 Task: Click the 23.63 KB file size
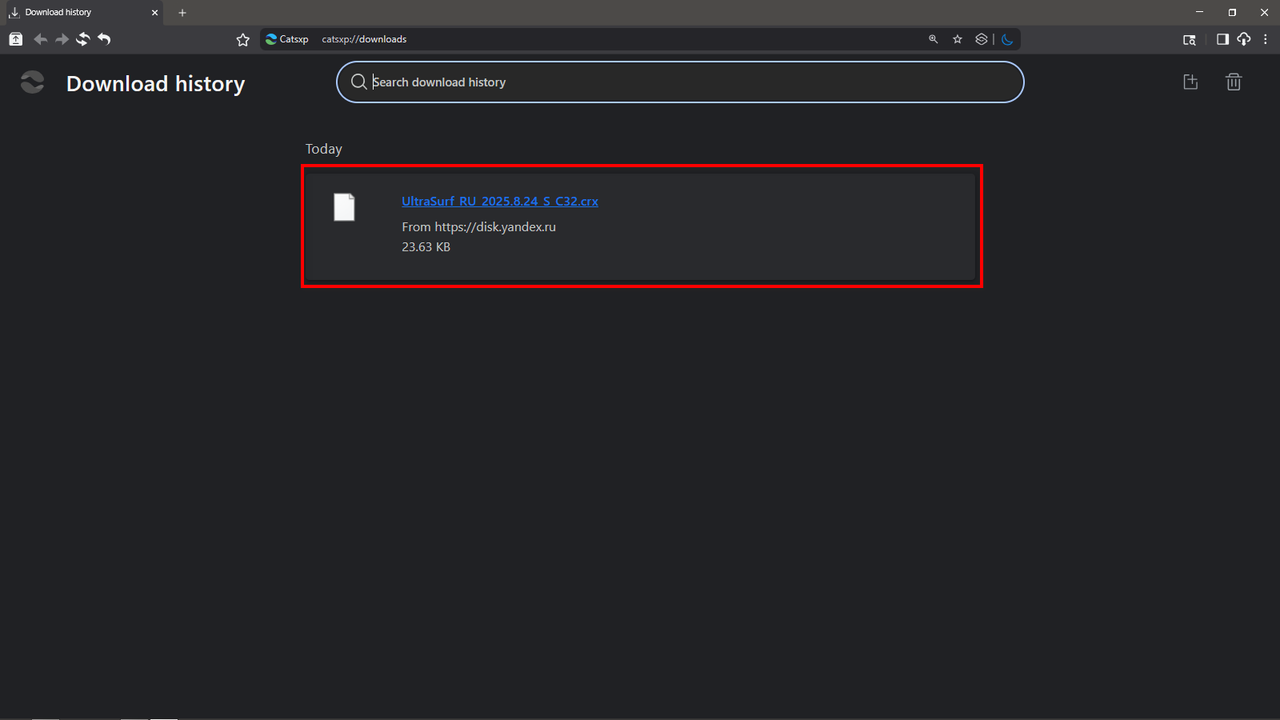coord(426,247)
